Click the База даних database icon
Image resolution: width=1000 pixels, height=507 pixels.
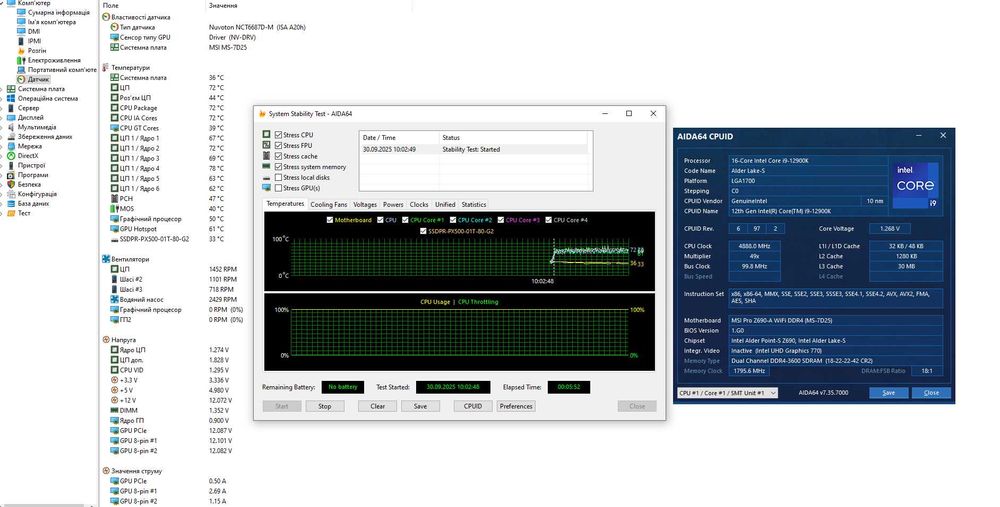click(x=11, y=203)
